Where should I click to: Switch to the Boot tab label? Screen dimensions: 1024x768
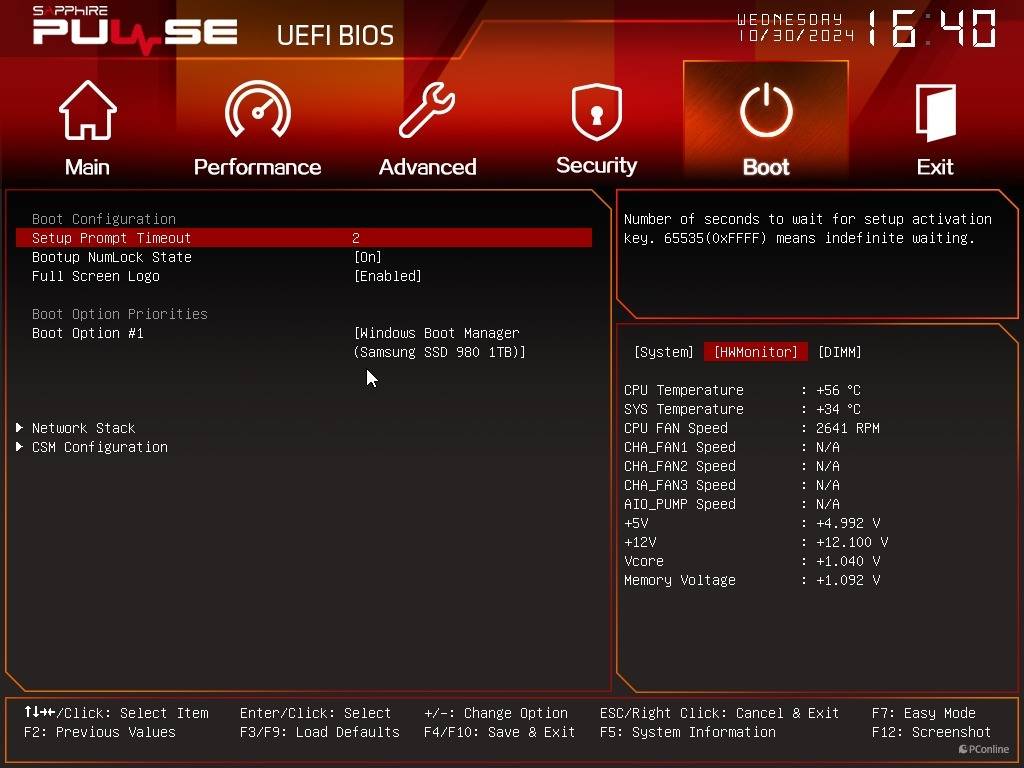coord(766,167)
